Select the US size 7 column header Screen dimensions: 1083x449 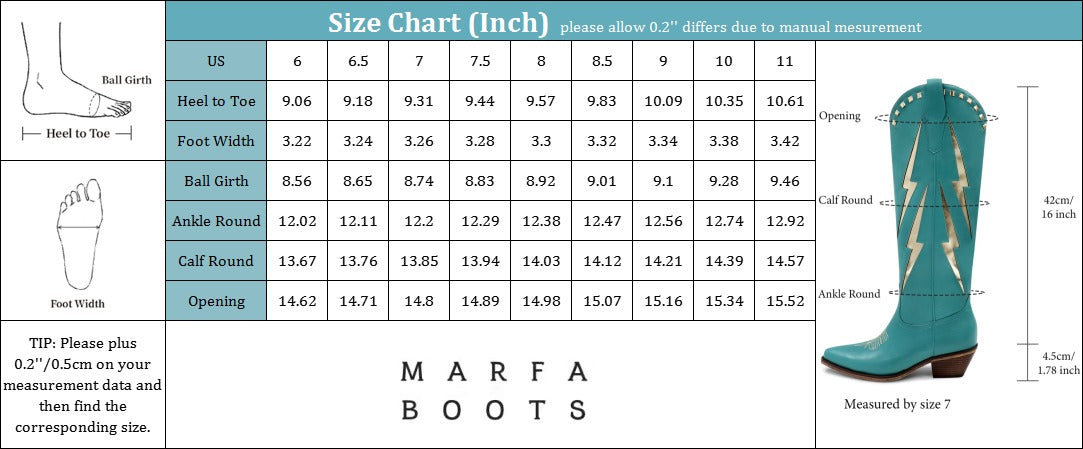419,61
